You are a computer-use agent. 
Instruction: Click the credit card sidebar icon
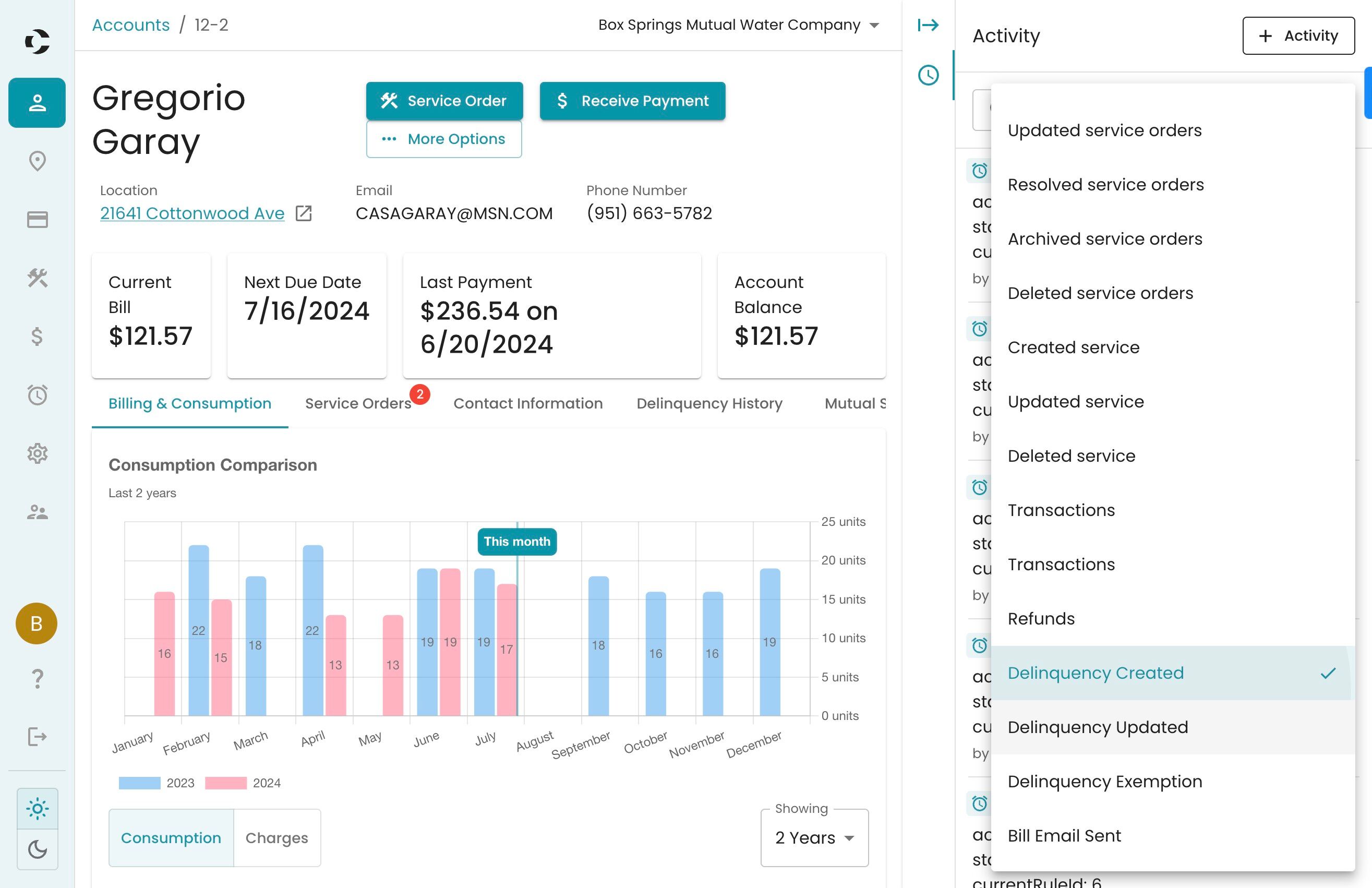[x=37, y=220]
